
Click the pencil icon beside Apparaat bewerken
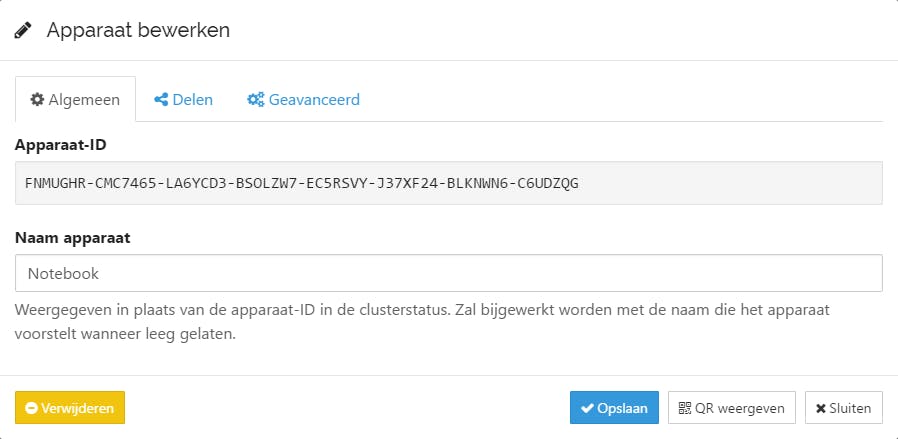(23, 31)
